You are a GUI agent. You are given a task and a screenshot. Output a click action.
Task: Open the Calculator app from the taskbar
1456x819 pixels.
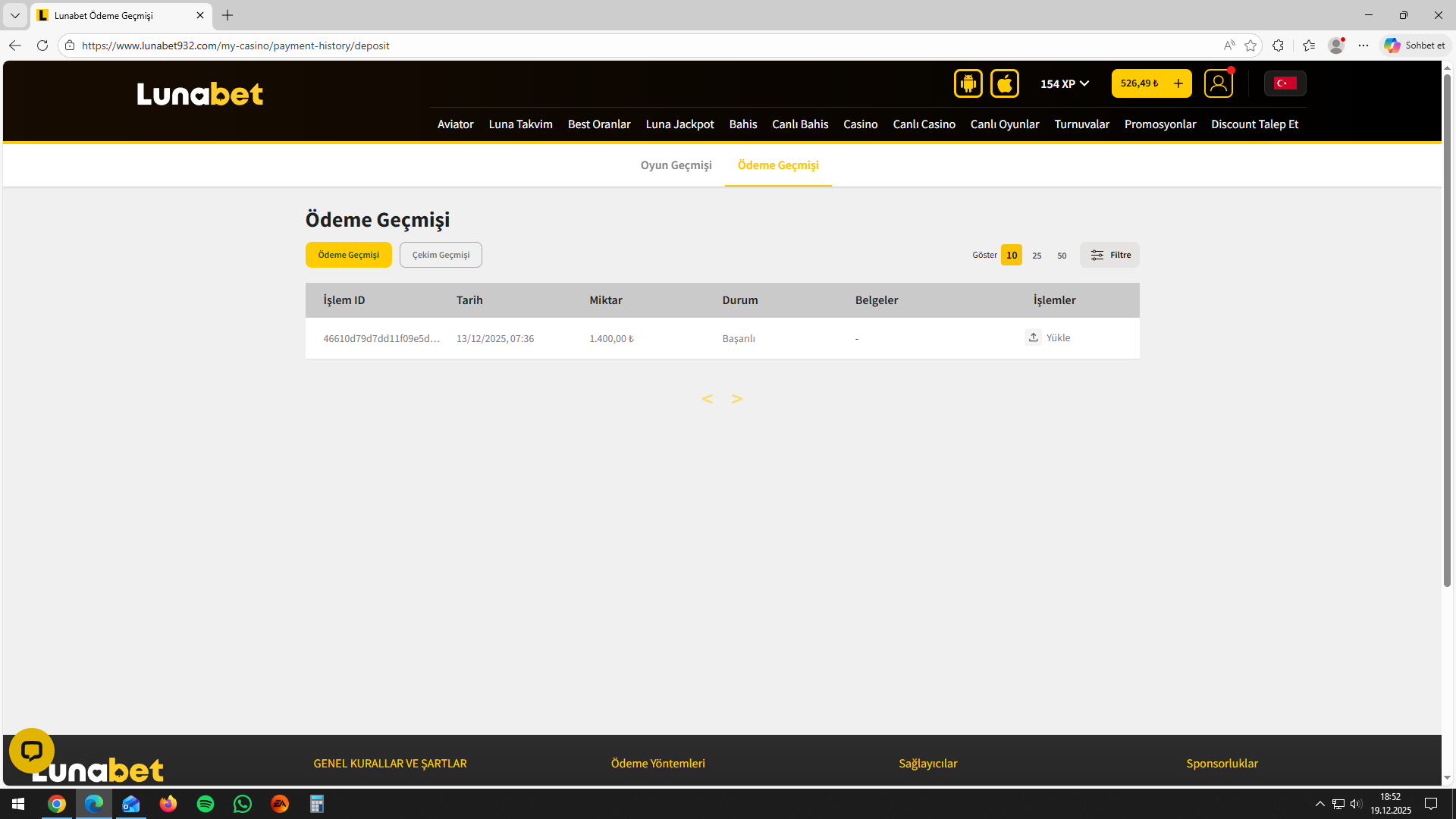pyautogui.click(x=317, y=804)
